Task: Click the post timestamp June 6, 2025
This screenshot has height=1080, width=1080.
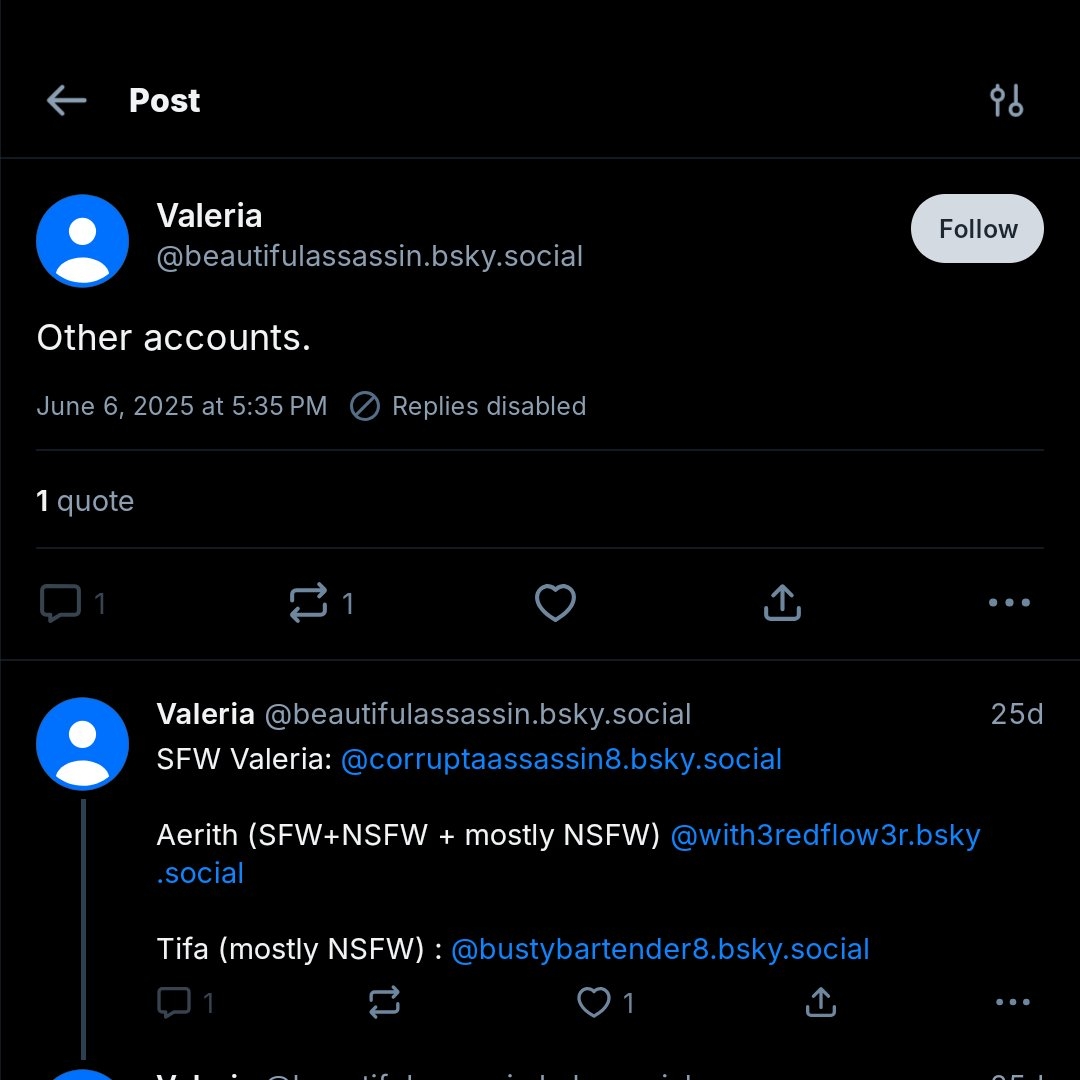Action: tap(181, 406)
